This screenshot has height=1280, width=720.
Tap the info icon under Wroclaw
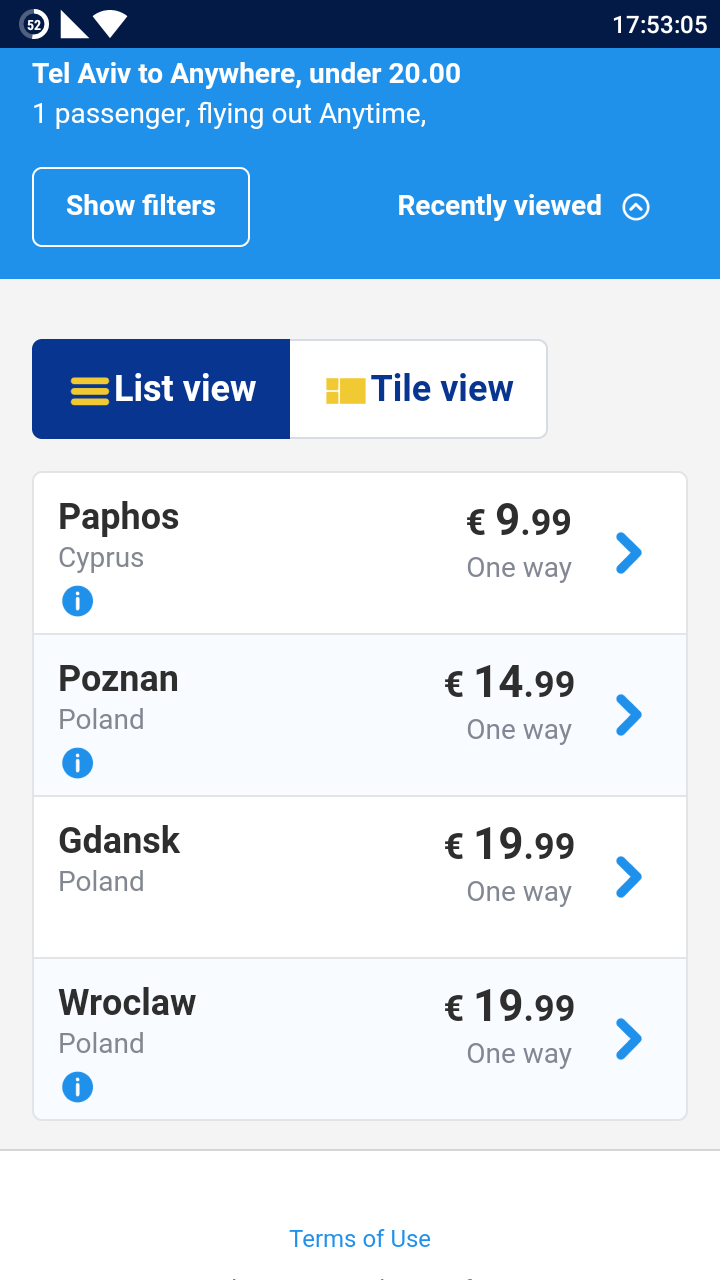[77, 1087]
